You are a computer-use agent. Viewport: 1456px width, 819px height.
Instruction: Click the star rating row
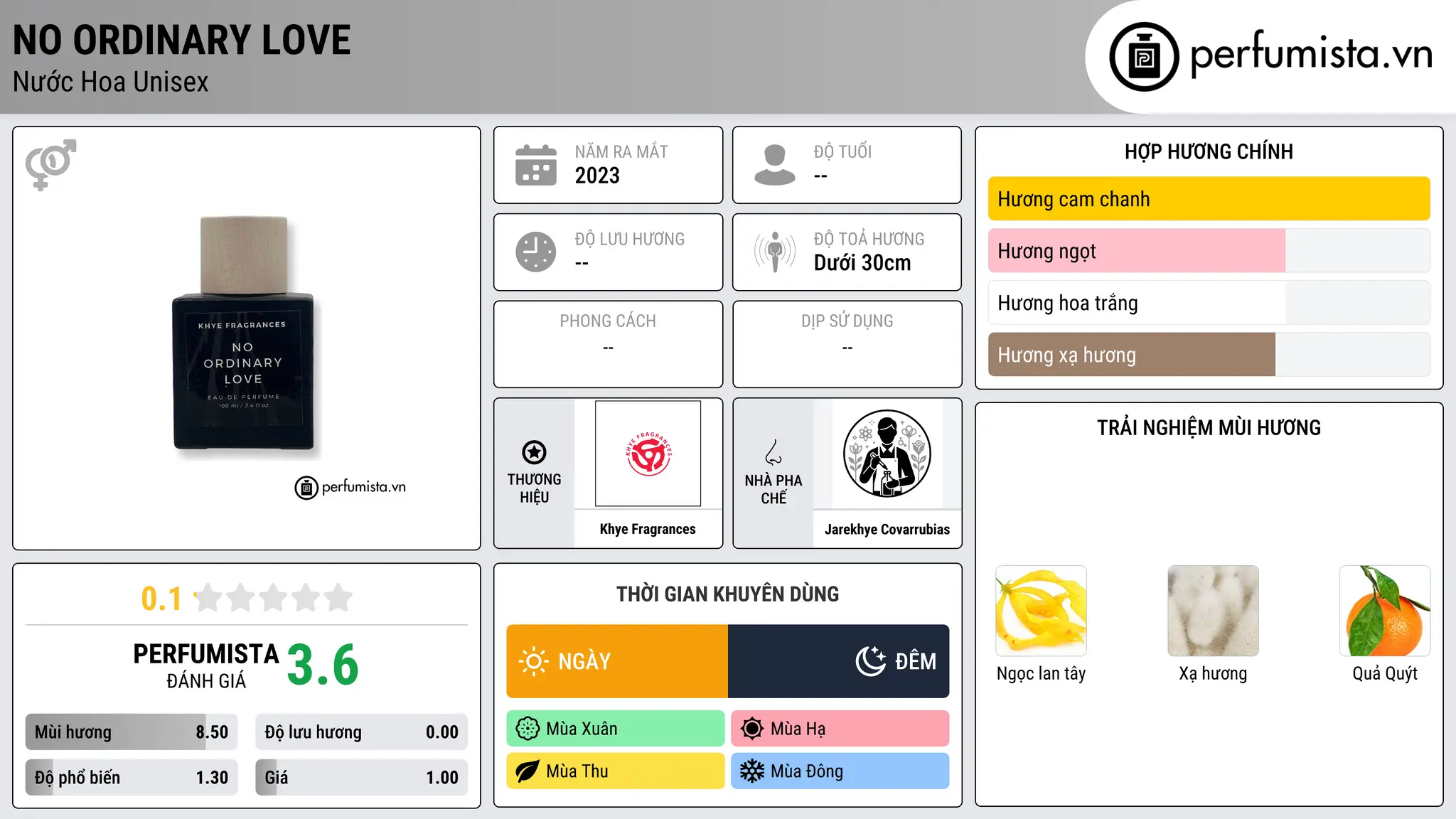(274, 598)
